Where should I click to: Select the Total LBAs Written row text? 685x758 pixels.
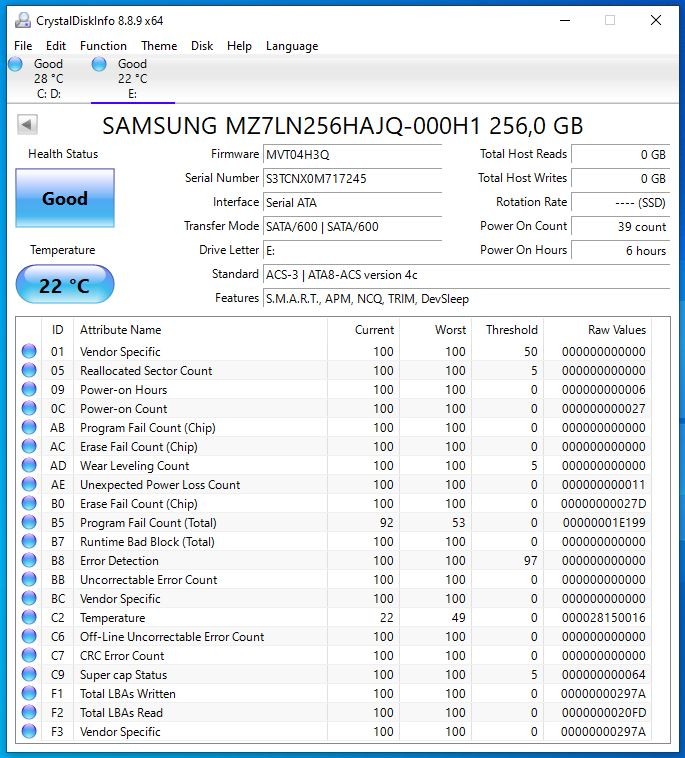128,694
